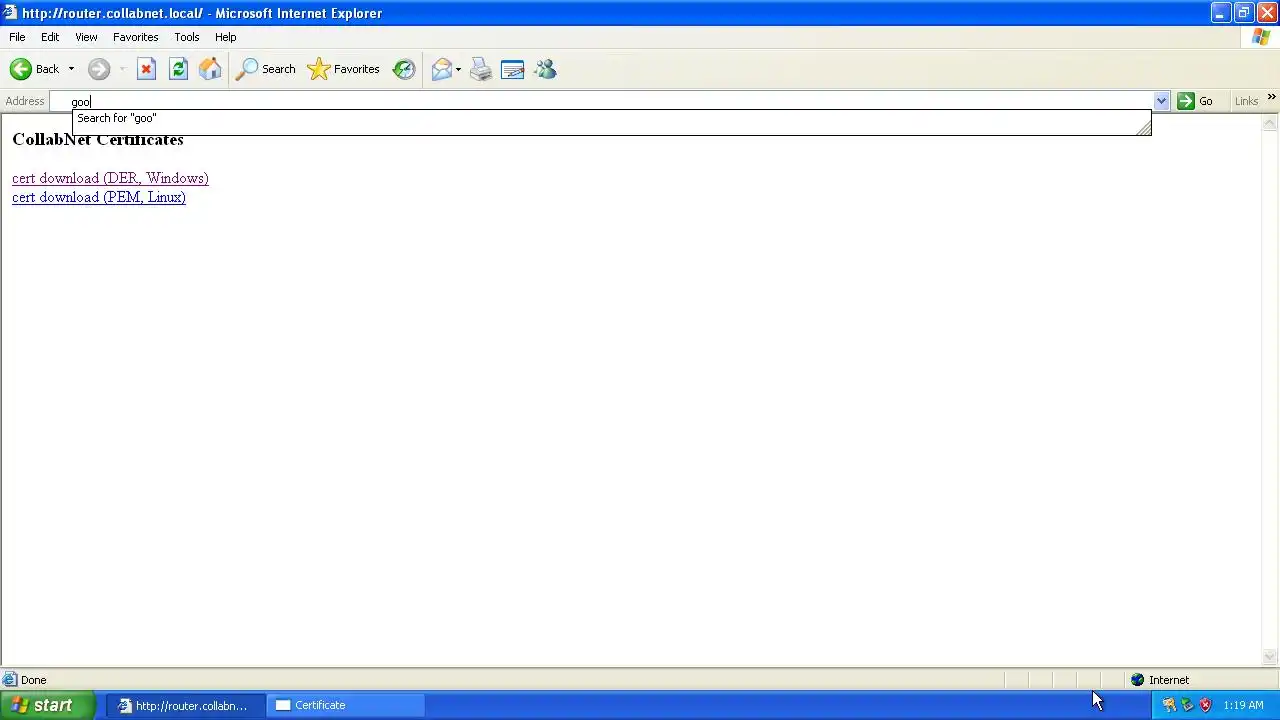Viewport: 1280px width, 720px height.
Task: Switch to the Certificate taskbar window
Action: click(345, 705)
